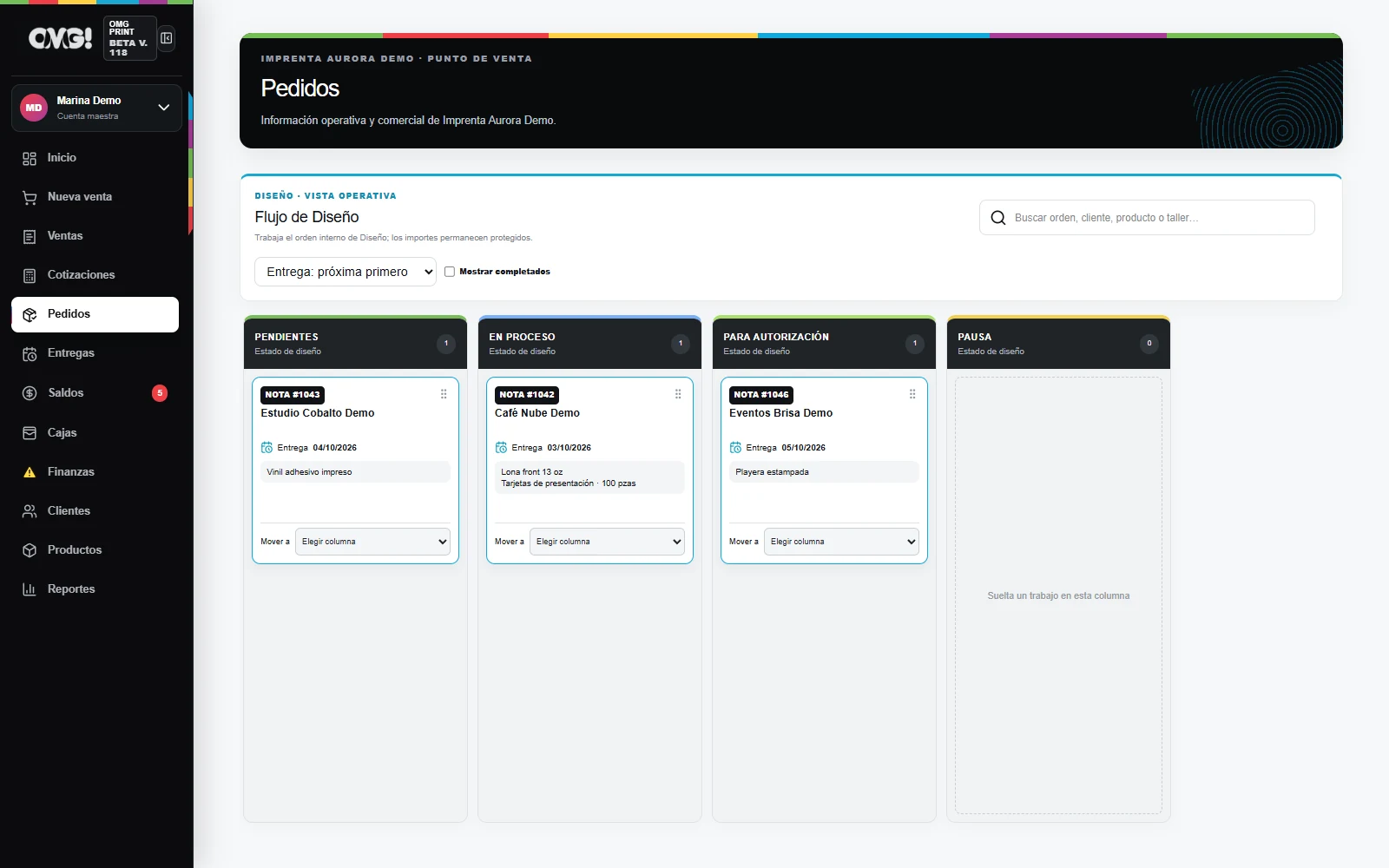The width and height of the screenshot is (1389, 868).
Task: Click Vinil adhesivo impreso item
Action: click(355, 472)
